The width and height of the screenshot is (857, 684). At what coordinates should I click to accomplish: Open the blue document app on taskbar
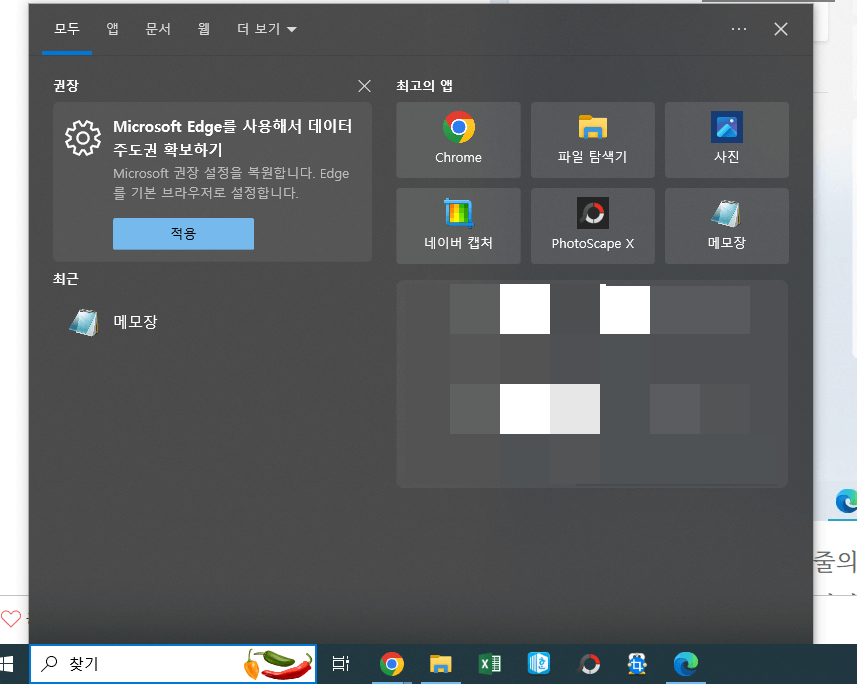[539, 664]
